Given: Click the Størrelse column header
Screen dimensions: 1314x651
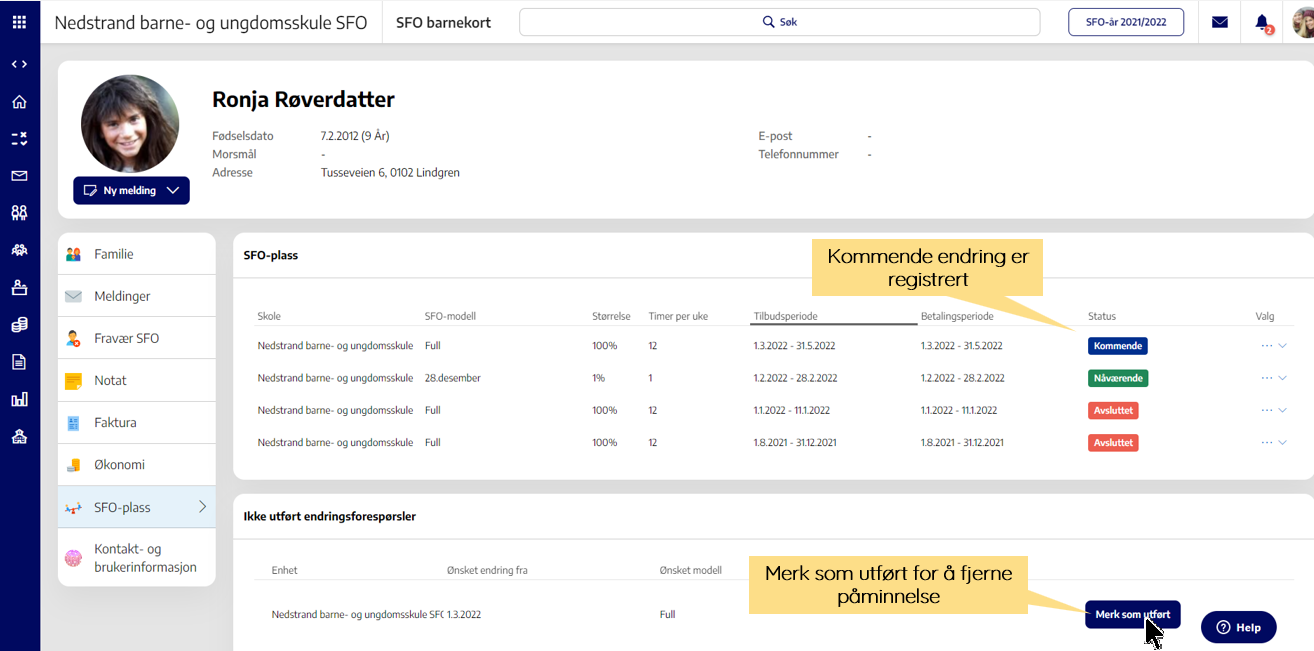Looking at the screenshot, I should point(611,316).
